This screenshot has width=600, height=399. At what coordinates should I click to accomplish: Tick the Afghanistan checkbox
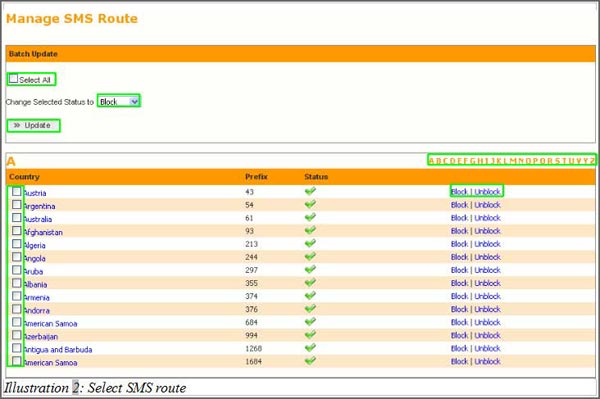16,231
